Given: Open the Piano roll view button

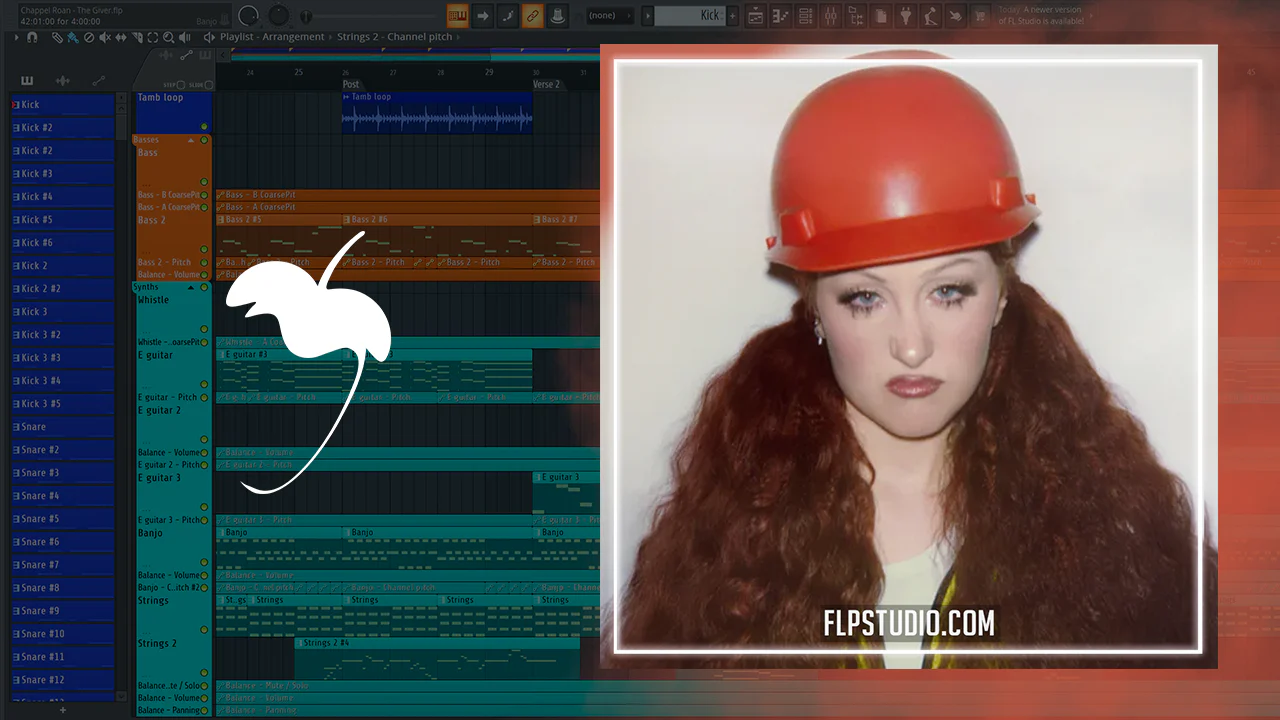Looking at the screenshot, I should pyautogui.click(x=781, y=16).
